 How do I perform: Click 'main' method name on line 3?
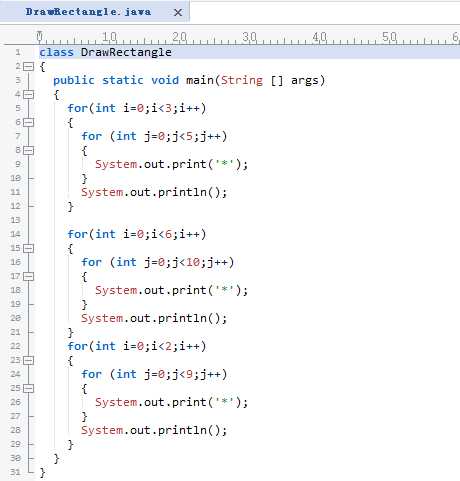click(200, 80)
